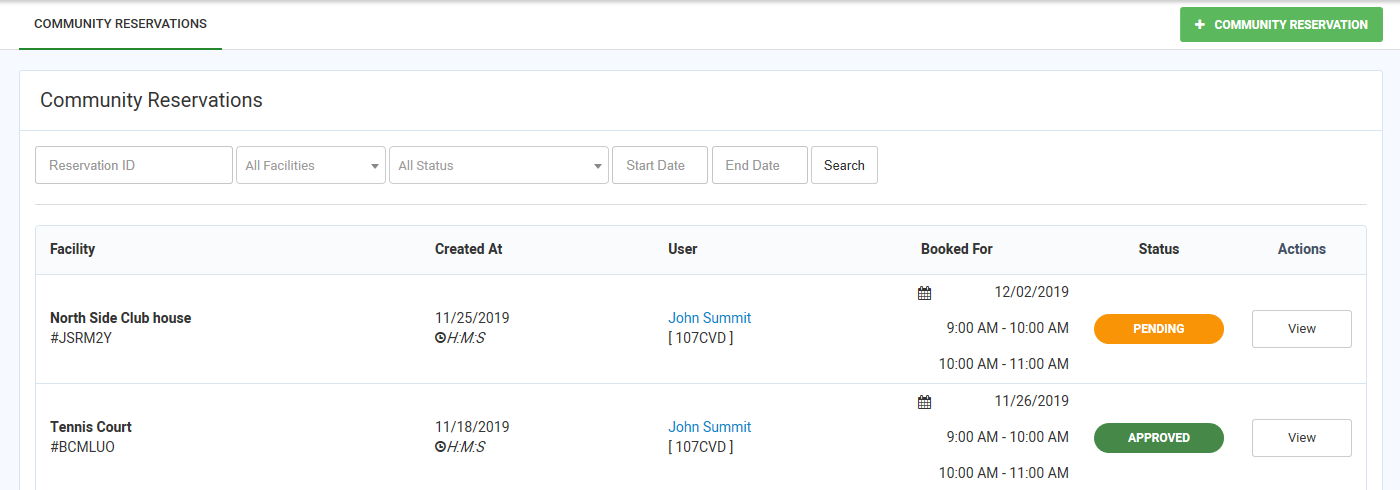Click the green APPROVED status badge
Image resolution: width=1400 pixels, height=490 pixels.
pyautogui.click(x=1158, y=438)
